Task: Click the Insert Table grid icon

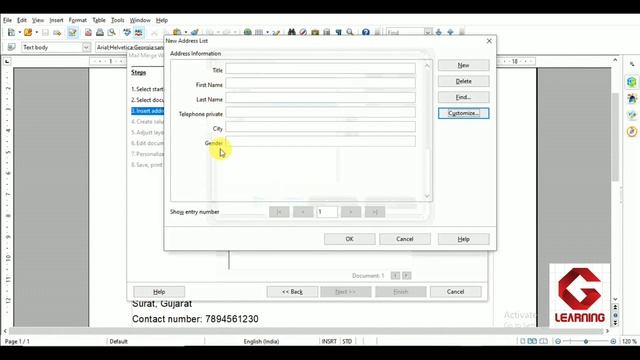Action: click(x=259, y=32)
